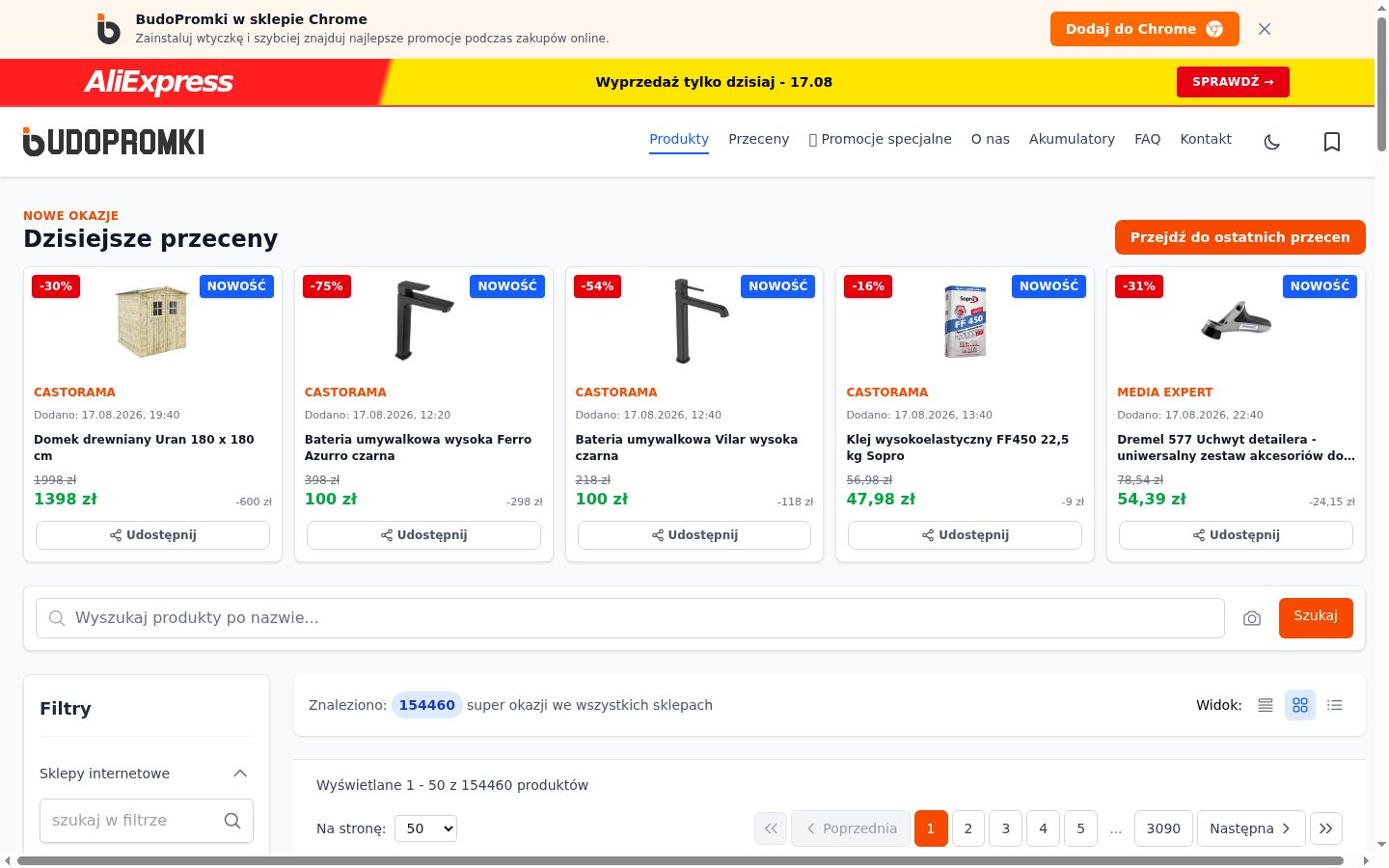The image size is (1389, 868).
Task: Click the -75% discount badge
Action: 327,286
